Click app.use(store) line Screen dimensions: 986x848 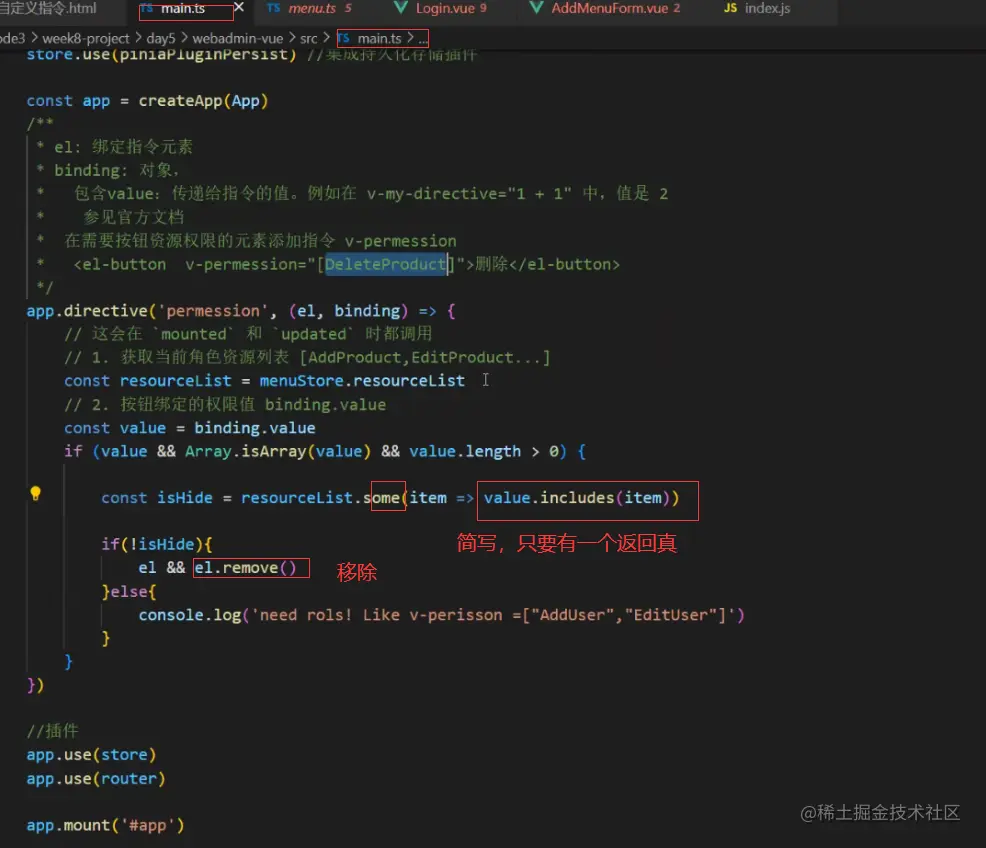click(91, 754)
